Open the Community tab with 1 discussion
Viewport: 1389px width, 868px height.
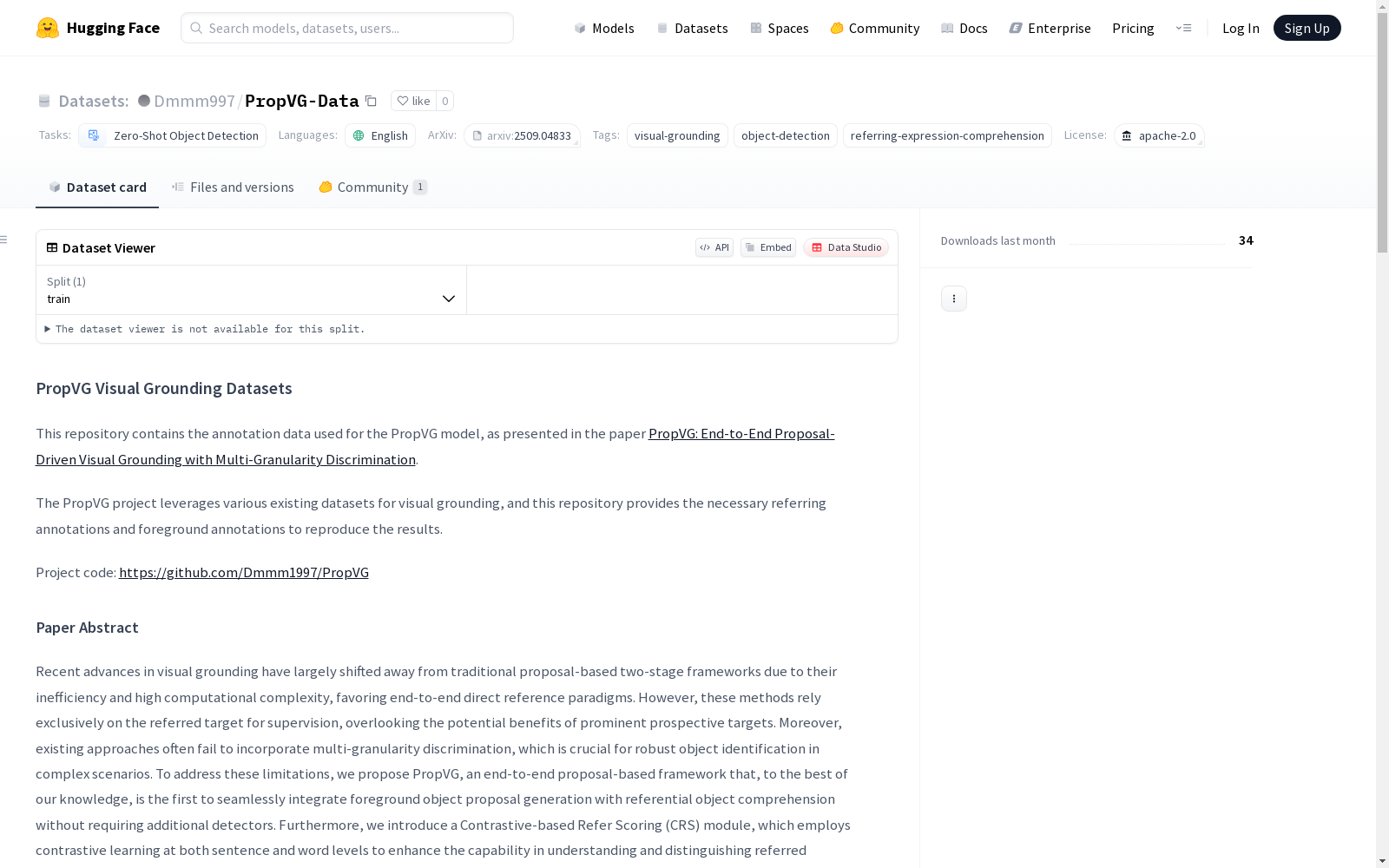tap(373, 187)
